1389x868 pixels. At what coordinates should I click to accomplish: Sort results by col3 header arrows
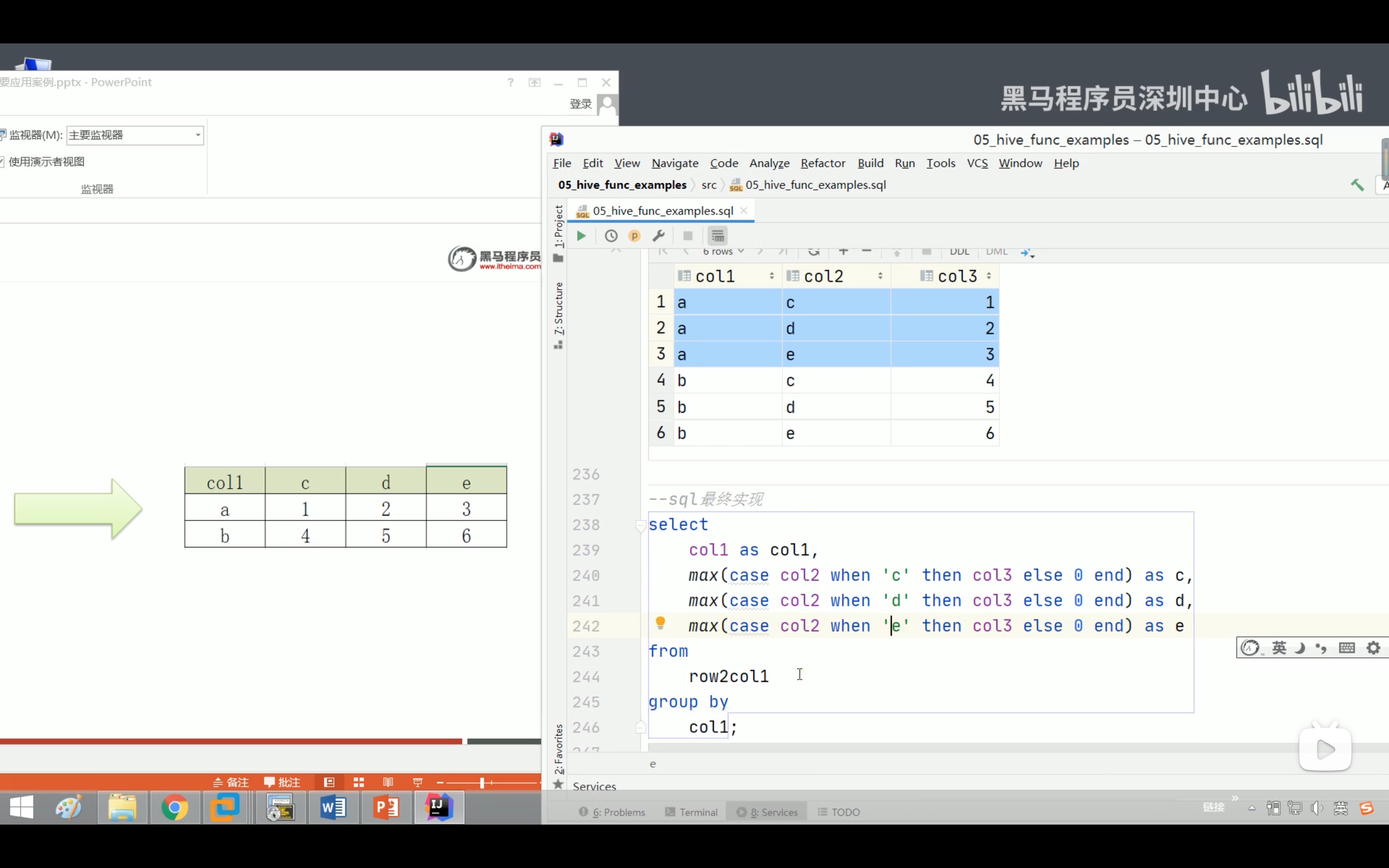988,276
